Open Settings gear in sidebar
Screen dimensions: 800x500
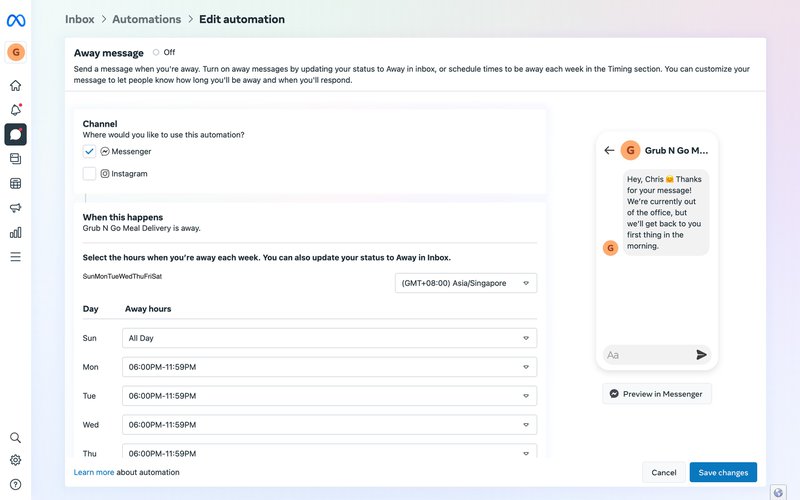click(15, 461)
